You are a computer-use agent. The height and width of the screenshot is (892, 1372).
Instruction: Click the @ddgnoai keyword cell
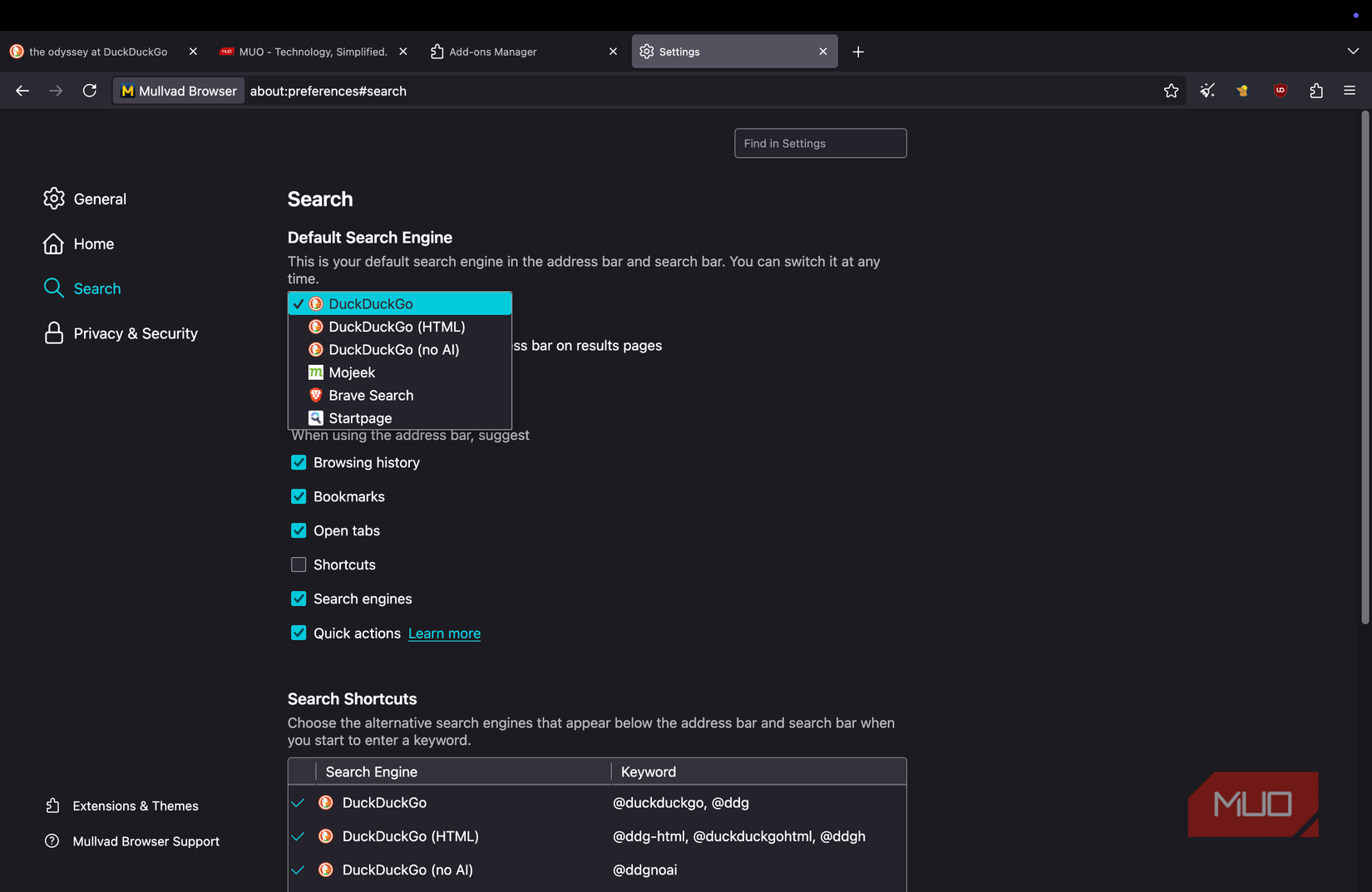coord(645,870)
